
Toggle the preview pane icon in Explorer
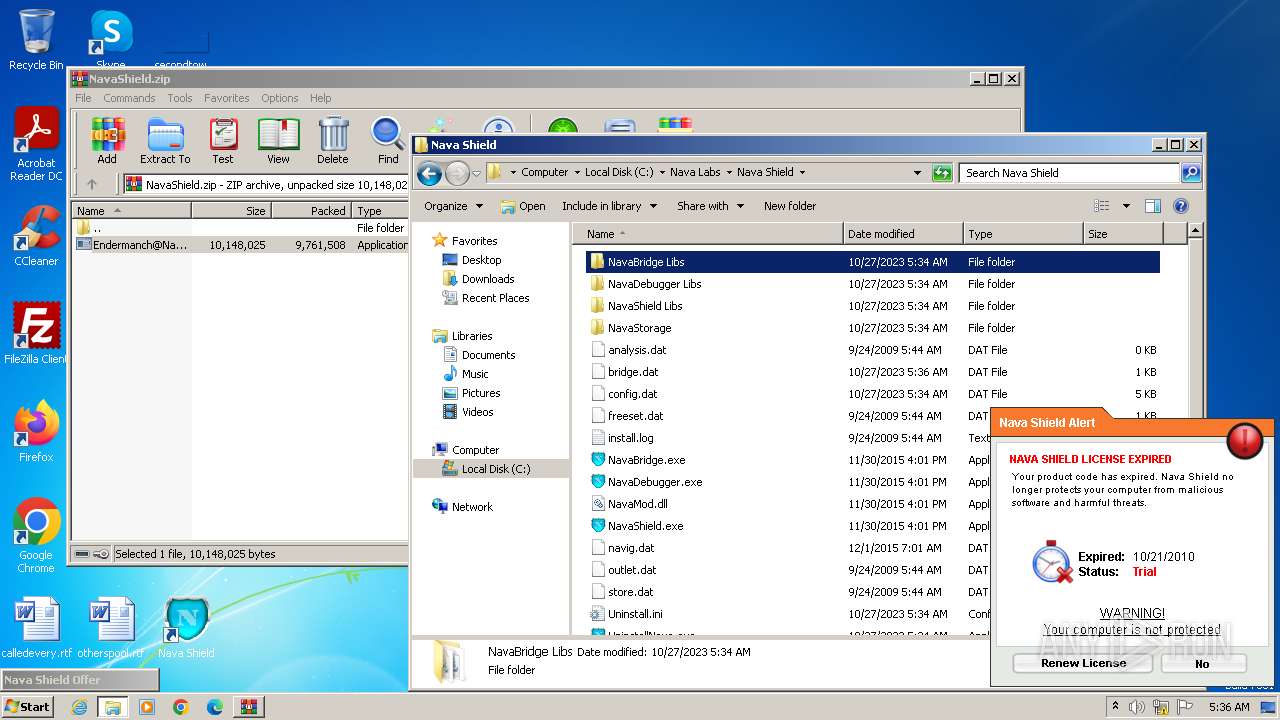pos(1153,206)
